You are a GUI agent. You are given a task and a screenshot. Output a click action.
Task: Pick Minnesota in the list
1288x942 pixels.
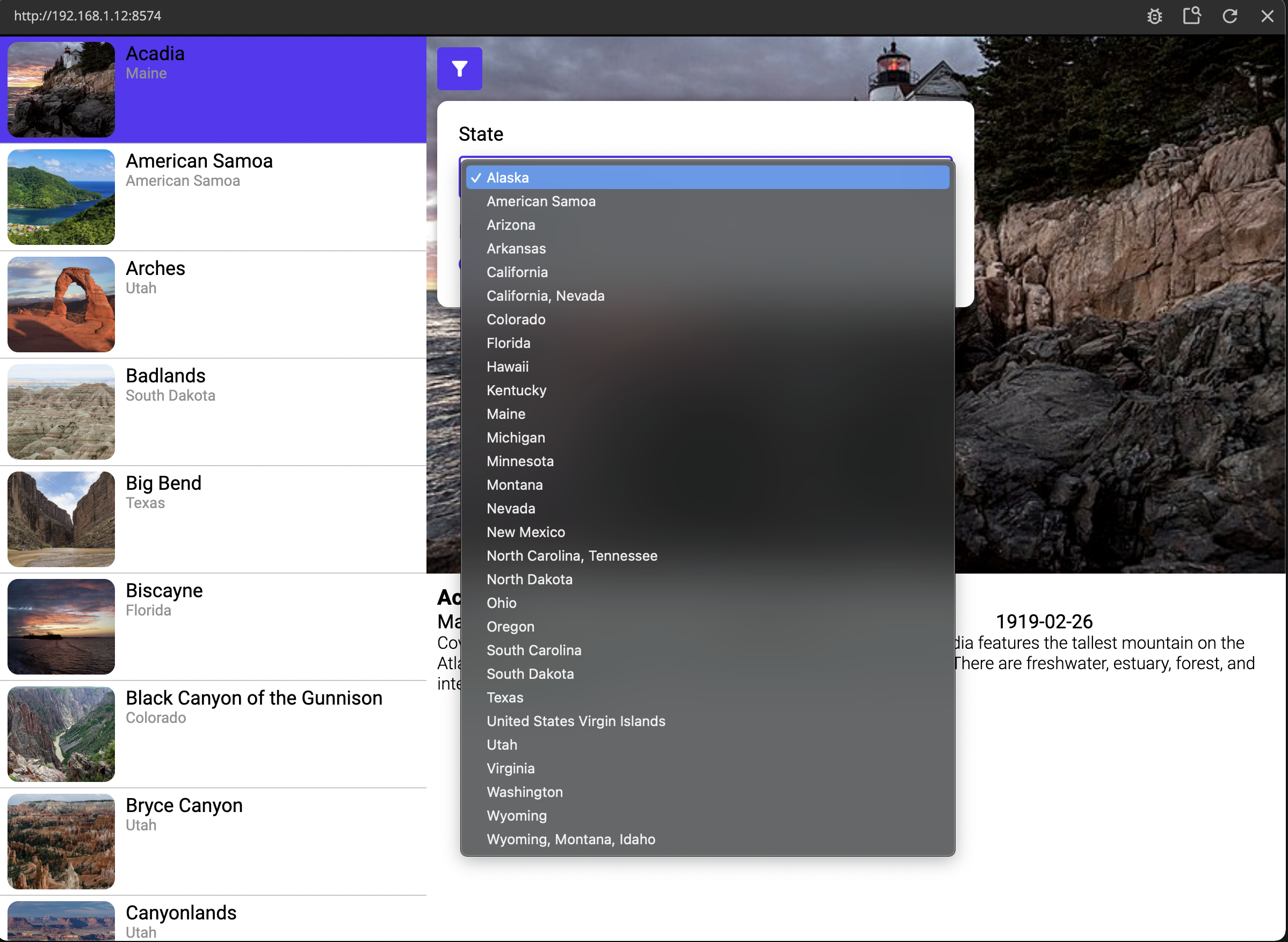(707, 461)
